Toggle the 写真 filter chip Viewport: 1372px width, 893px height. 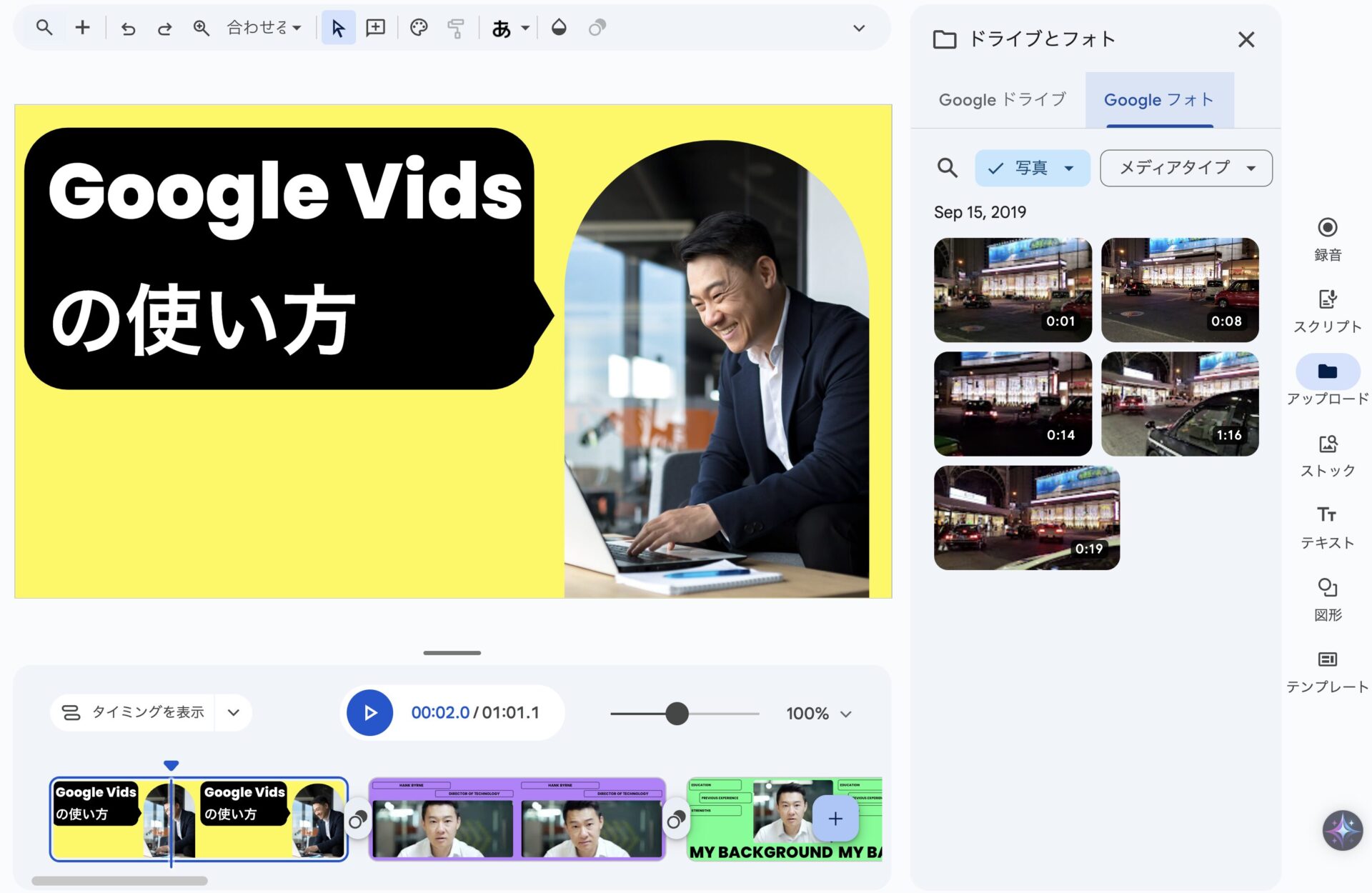point(1031,168)
